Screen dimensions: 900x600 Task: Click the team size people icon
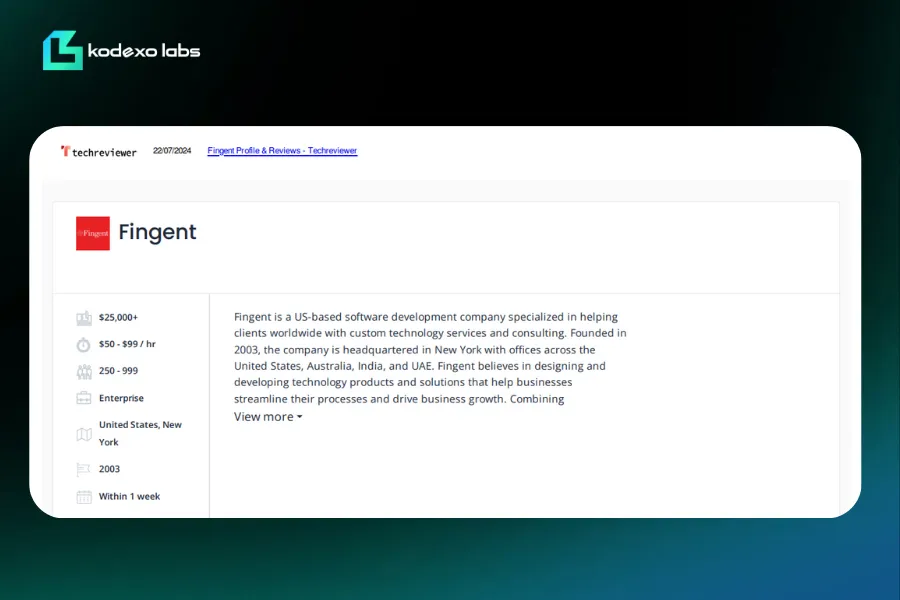coord(84,371)
